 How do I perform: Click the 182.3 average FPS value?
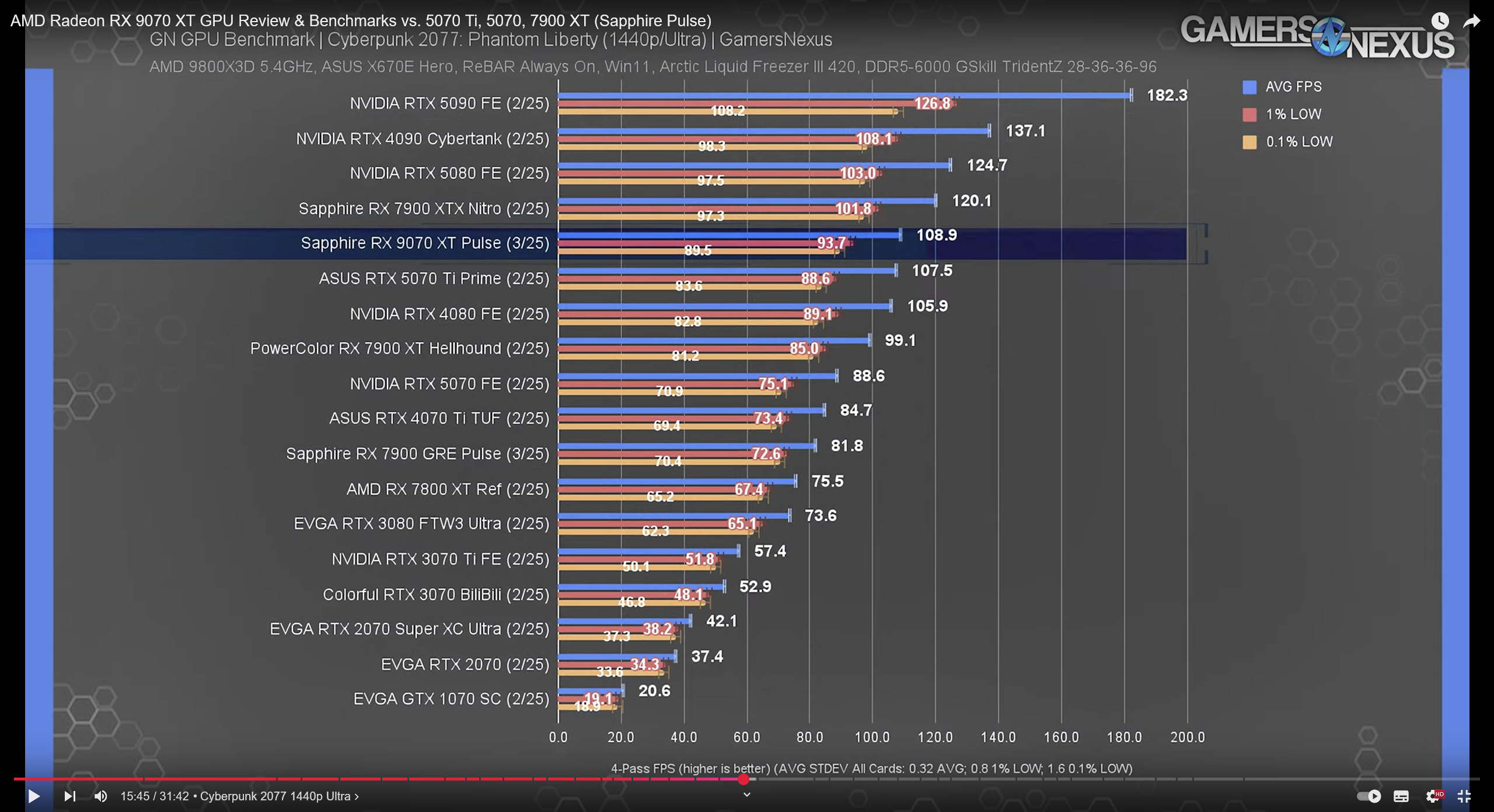pyautogui.click(x=1167, y=95)
